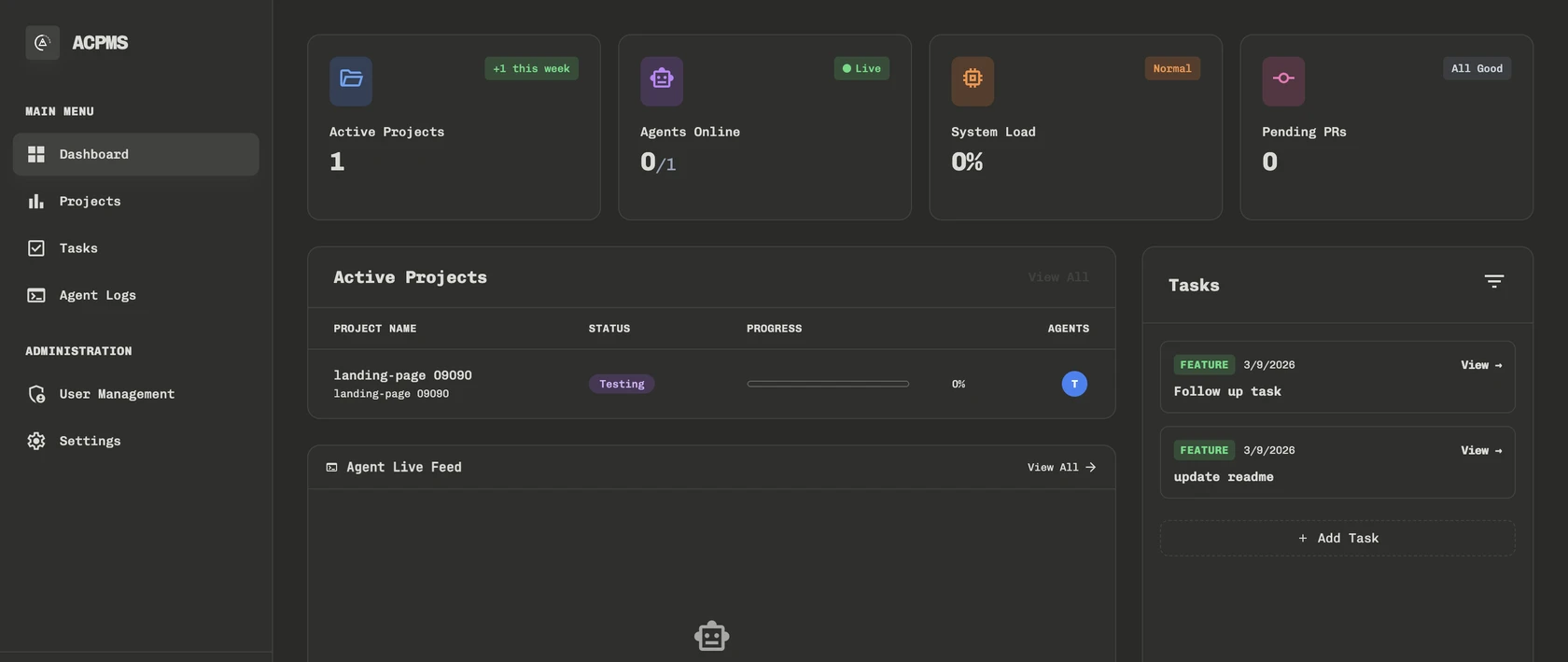The width and height of the screenshot is (1568, 662).
Task: Click the agent avatar labeled T
Action: pos(1074,384)
